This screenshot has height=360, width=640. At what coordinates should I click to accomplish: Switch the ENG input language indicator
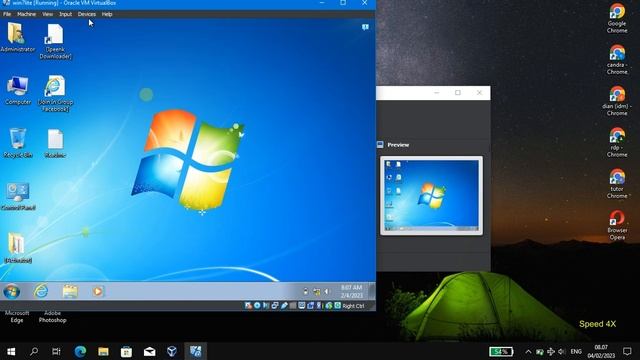tap(576, 351)
